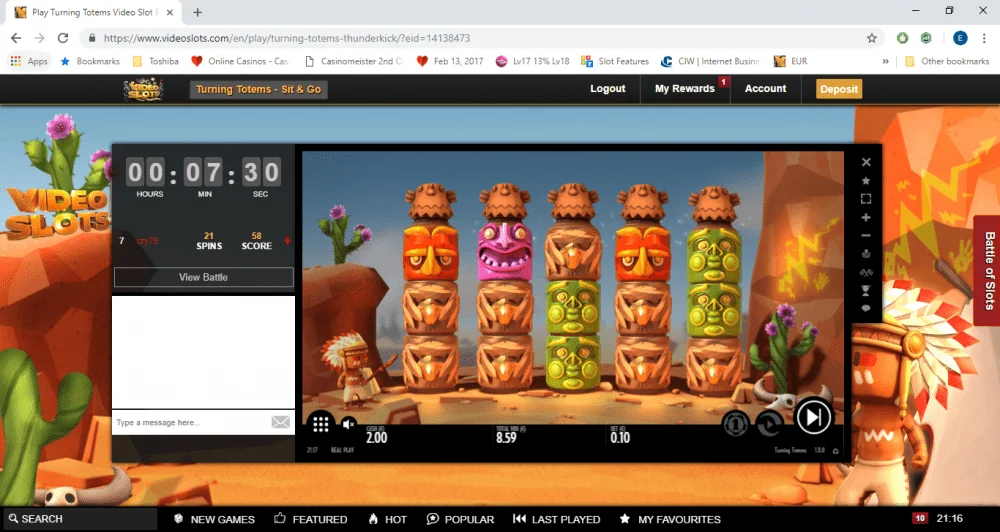
Task: Select the Play Turning Totems browser tab
Action: pos(96,12)
